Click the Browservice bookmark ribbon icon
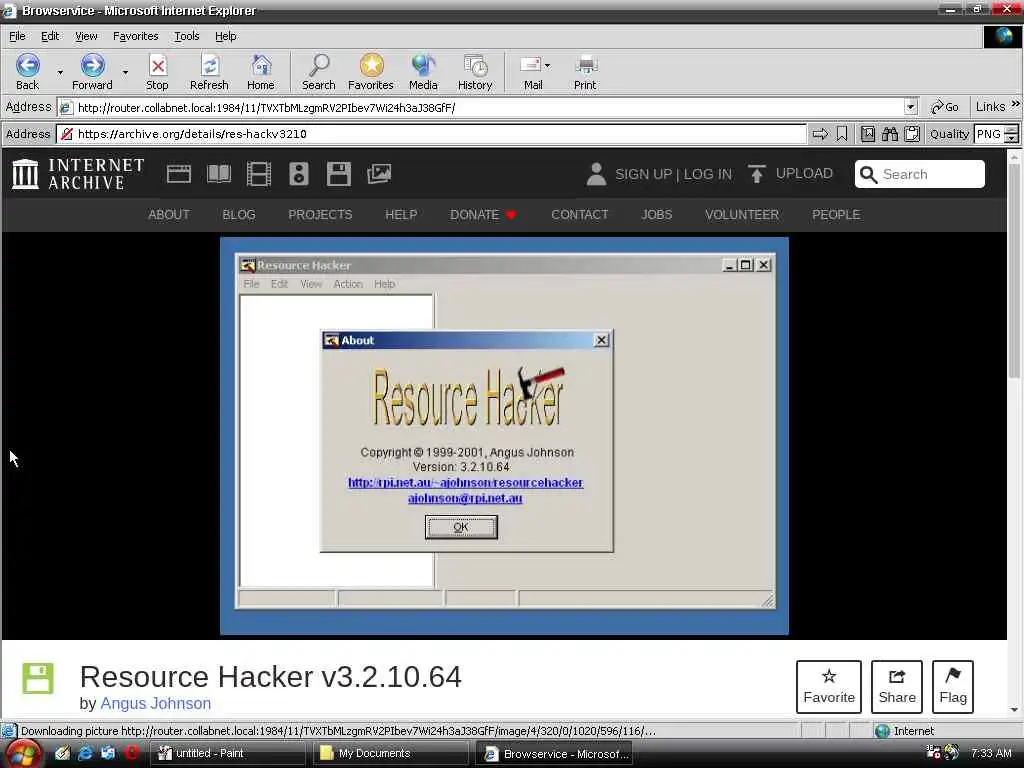Image resolution: width=1024 pixels, height=768 pixels. click(x=842, y=134)
